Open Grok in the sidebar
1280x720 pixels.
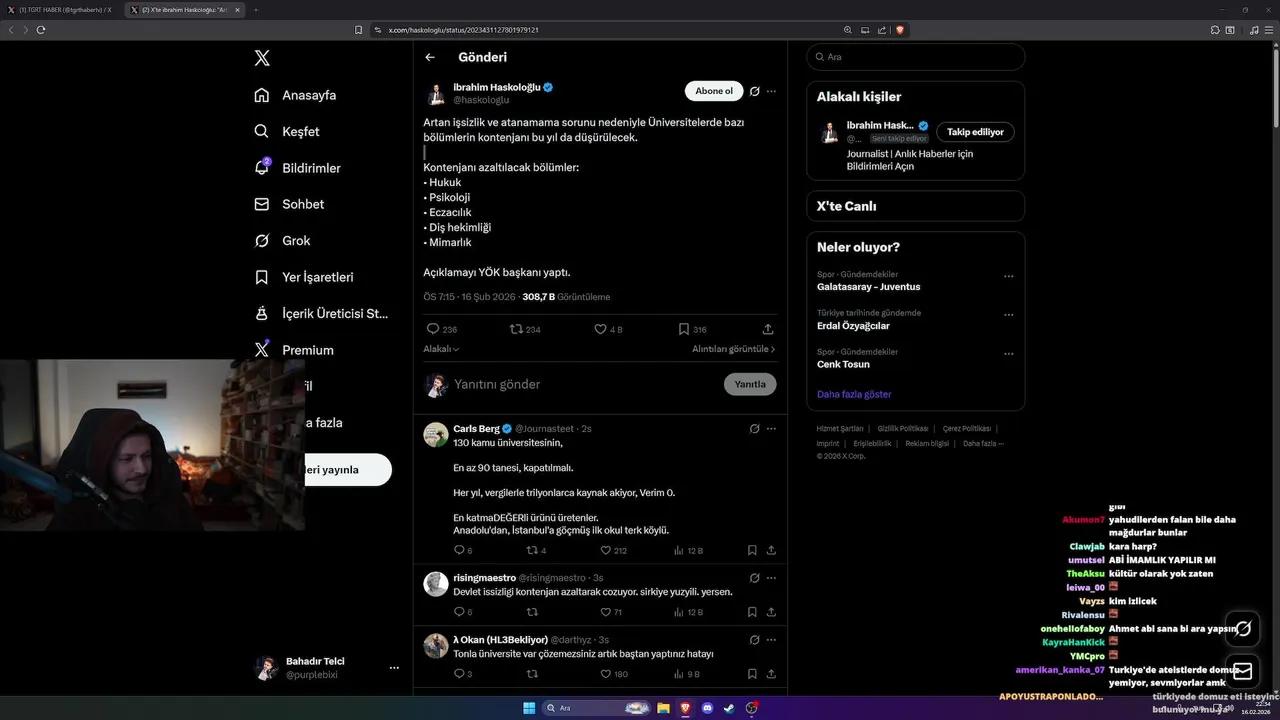(282, 240)
